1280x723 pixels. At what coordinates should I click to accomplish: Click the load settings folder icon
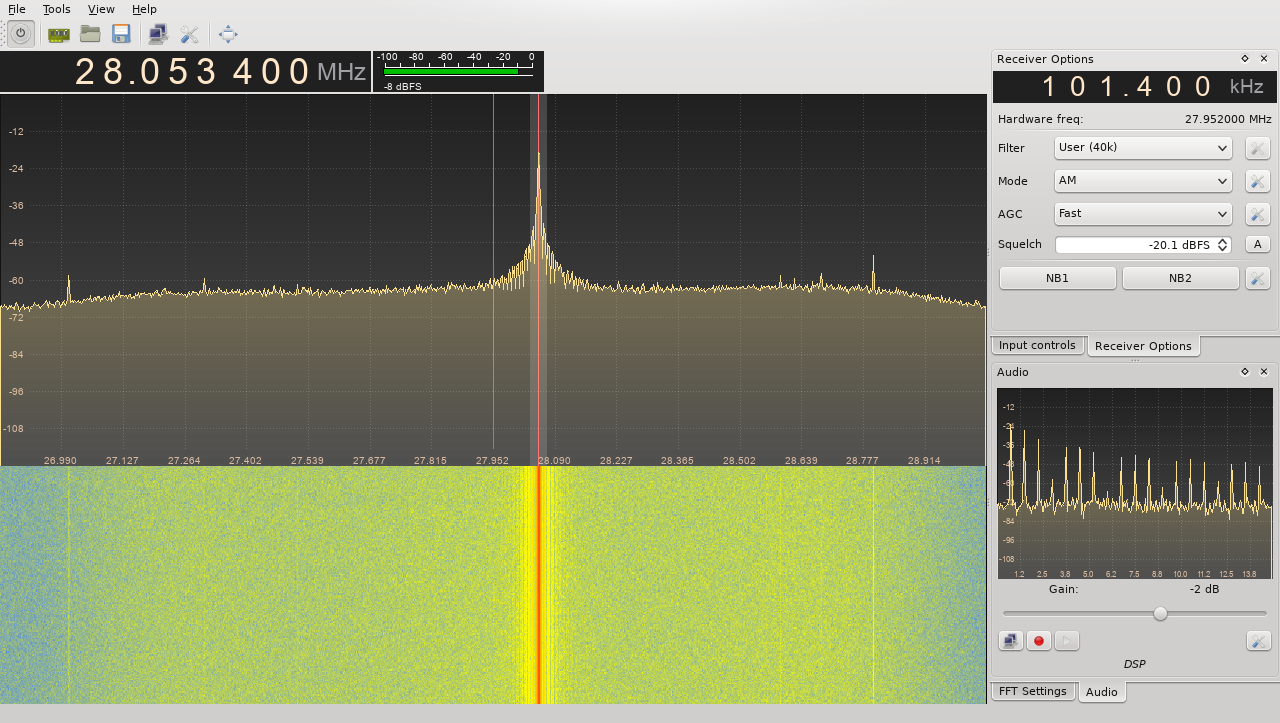pos(89,33)
